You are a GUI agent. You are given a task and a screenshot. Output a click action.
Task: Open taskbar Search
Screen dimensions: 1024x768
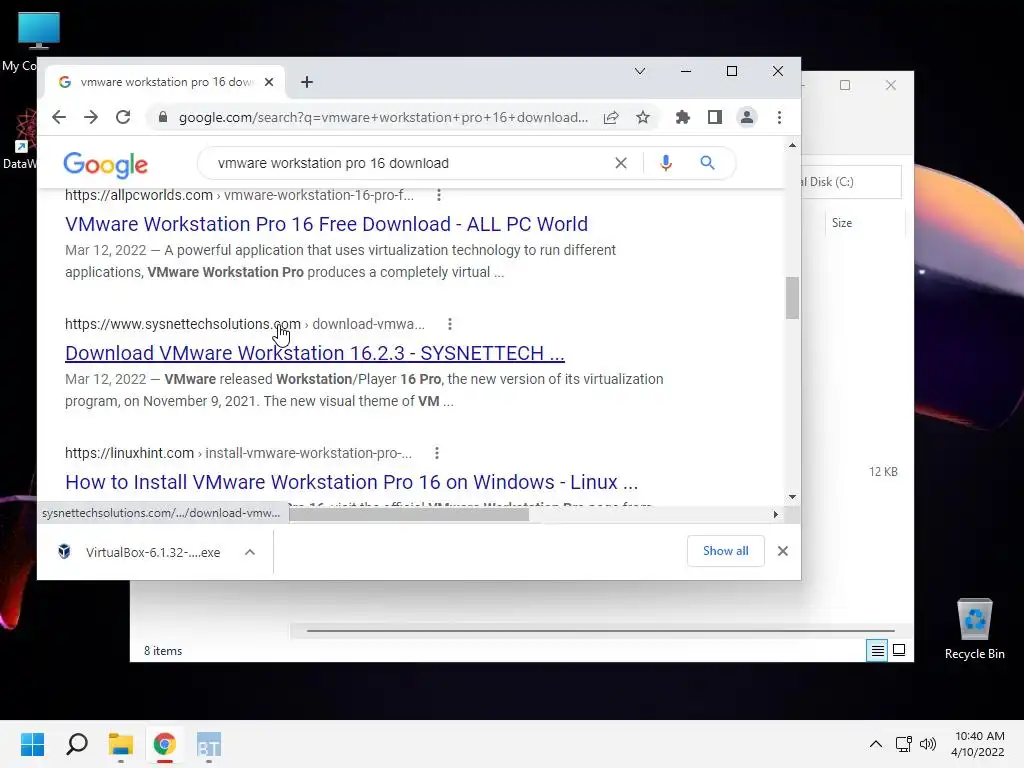[77, 744]
